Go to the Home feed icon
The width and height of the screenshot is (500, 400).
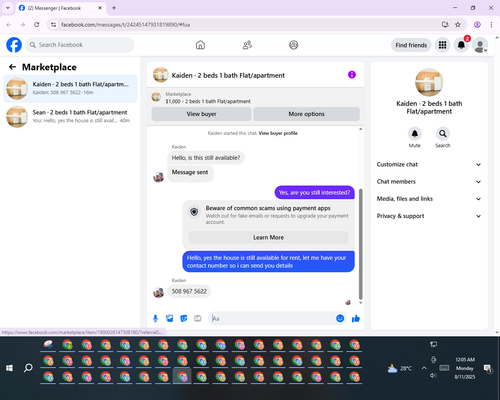click(x=200, y=45)
